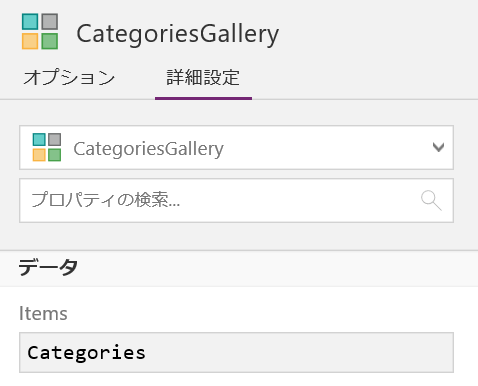Click the CategoriesGallery title to rename it

178,35
